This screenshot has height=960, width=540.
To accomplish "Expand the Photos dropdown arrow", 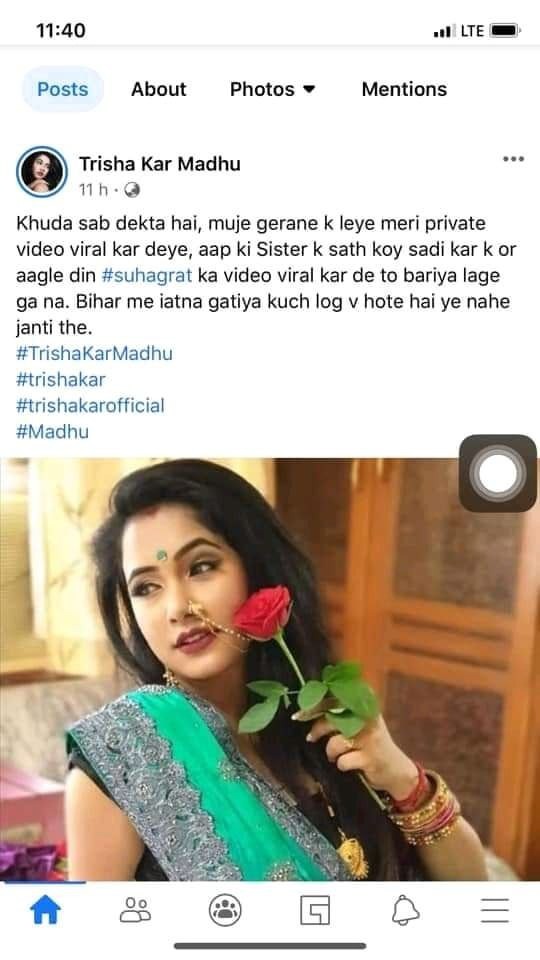I will [x=309, y=89].
